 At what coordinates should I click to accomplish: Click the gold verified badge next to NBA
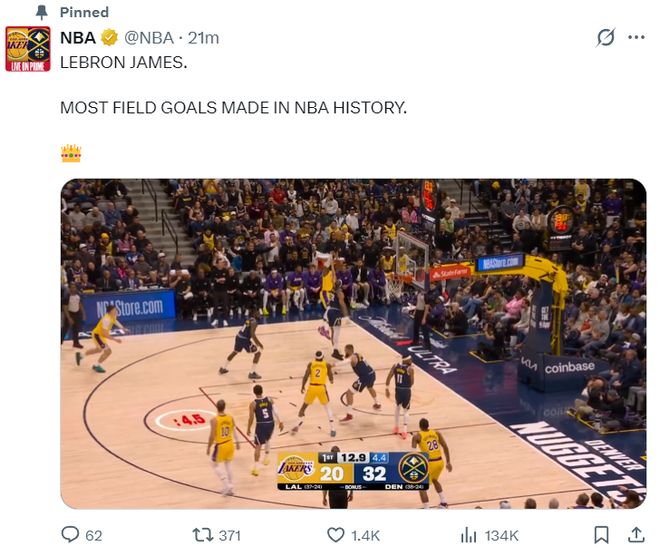coord(109,38)
